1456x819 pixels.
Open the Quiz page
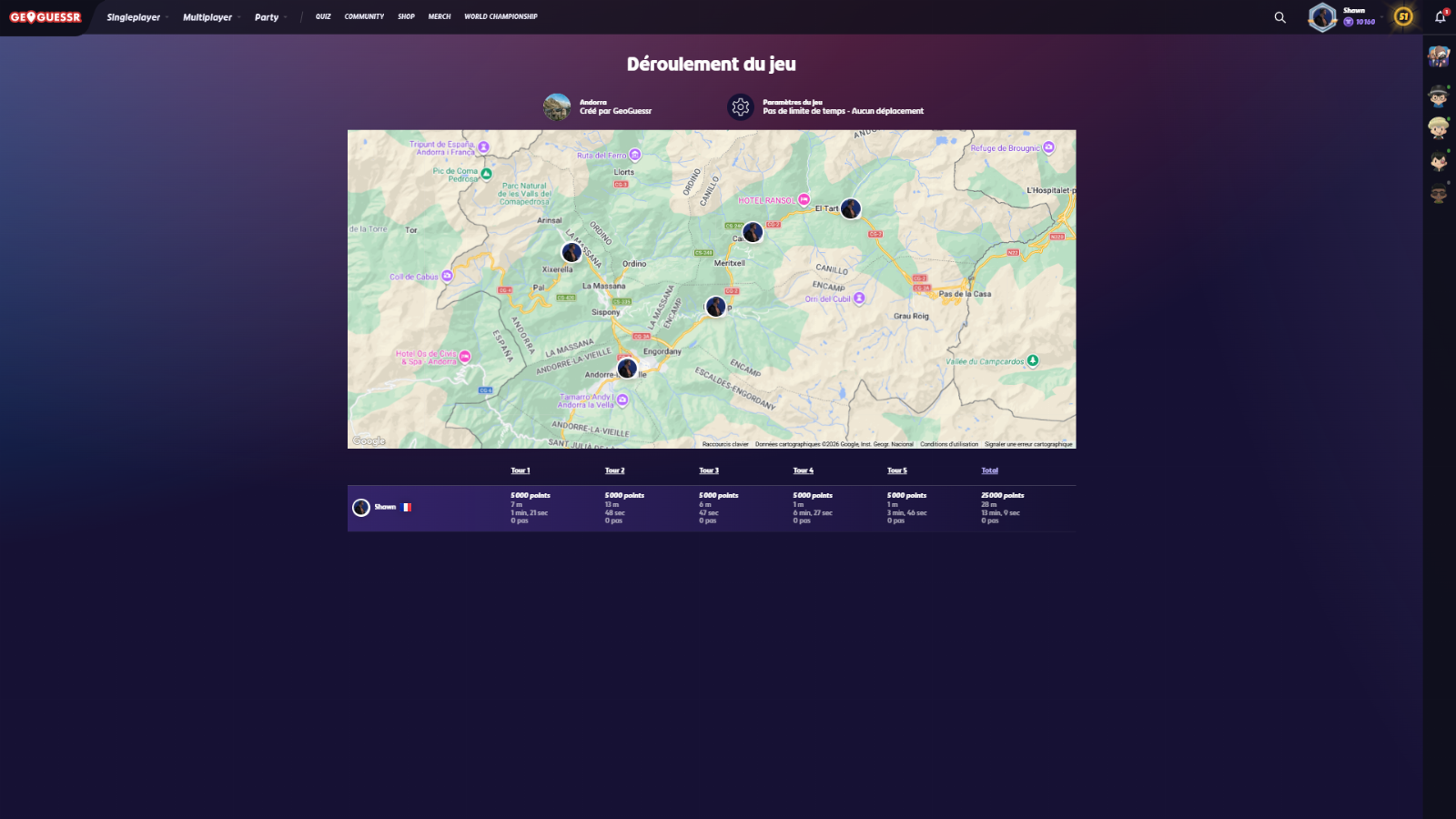coord(323,16)
